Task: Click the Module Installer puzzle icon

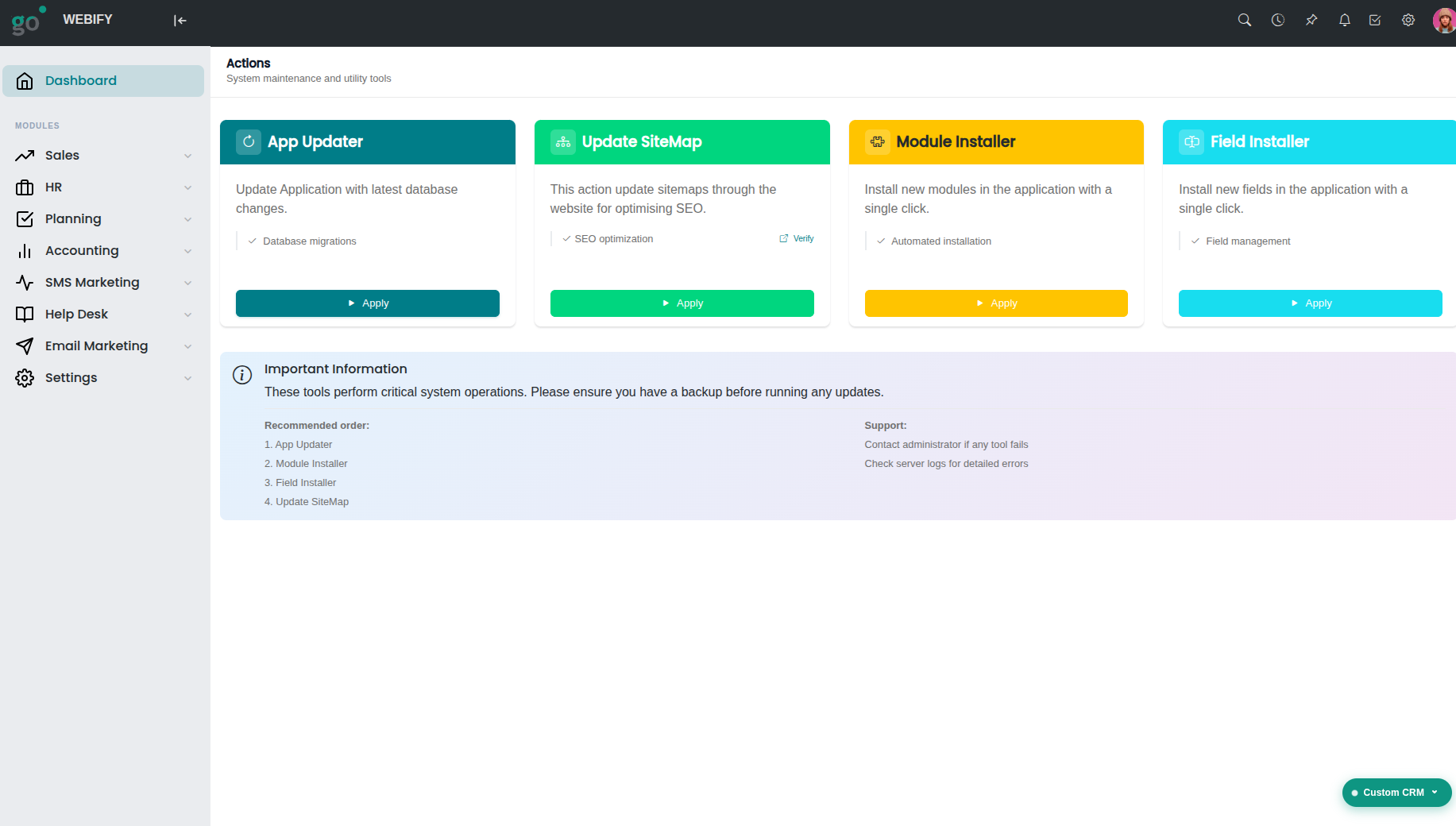Action: click(x=878, y=142)
